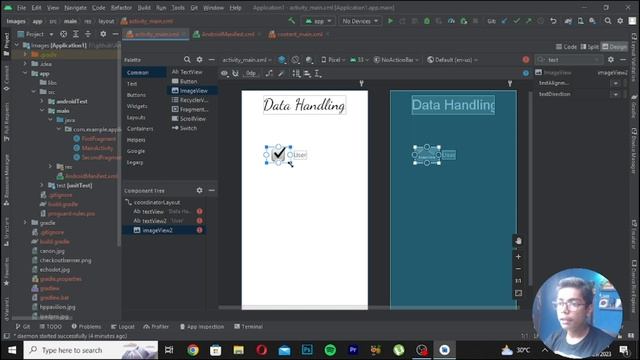640x360 pixels.
Task: Switch to Split view mode
Action: [589, 47]
